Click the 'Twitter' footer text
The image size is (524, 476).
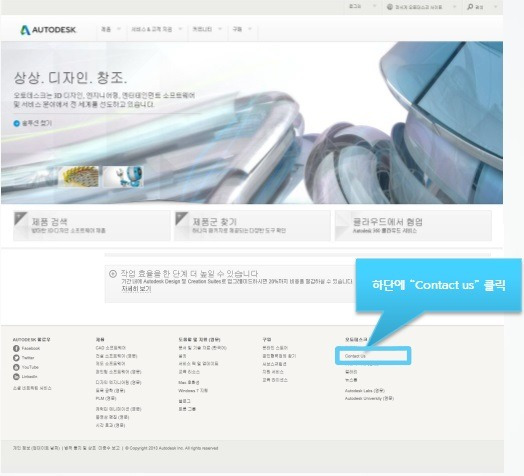pos(28,358)
